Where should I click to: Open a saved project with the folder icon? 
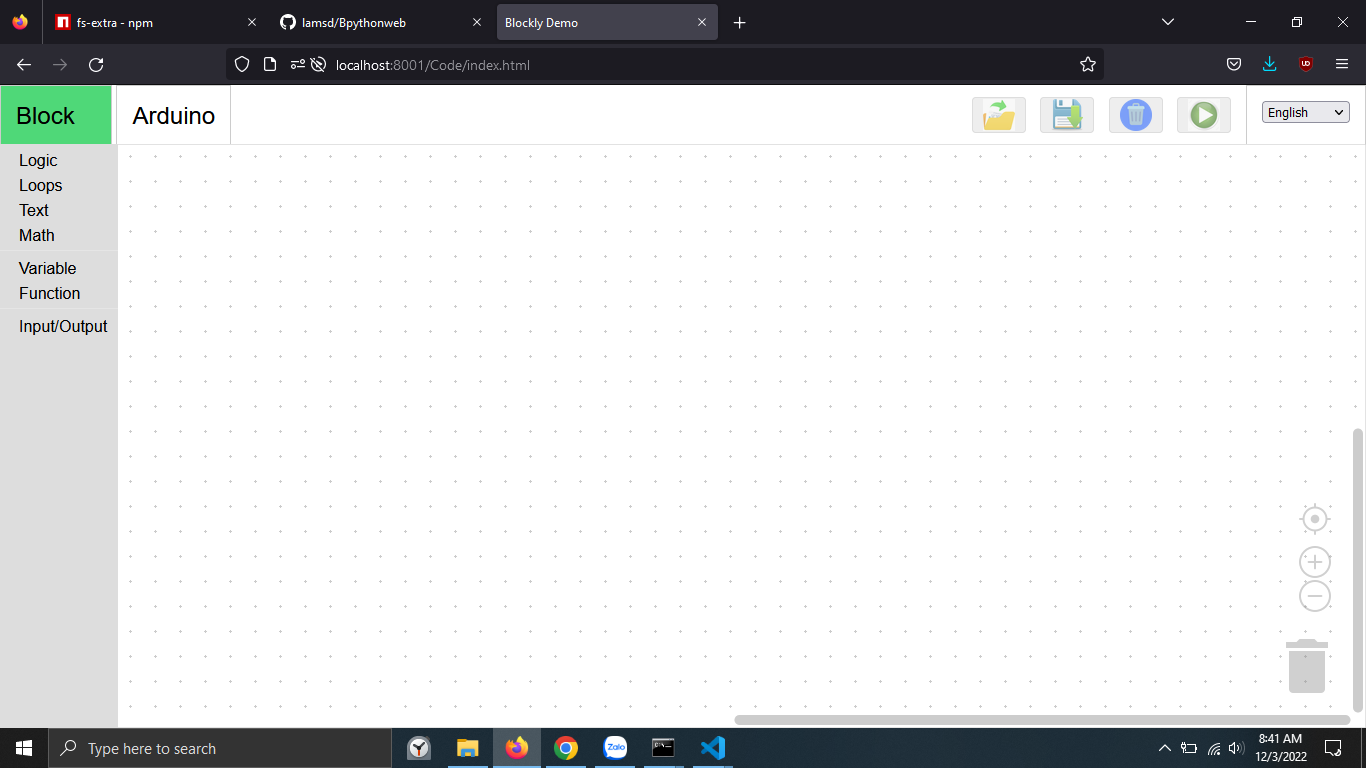(x=999, y=115)
